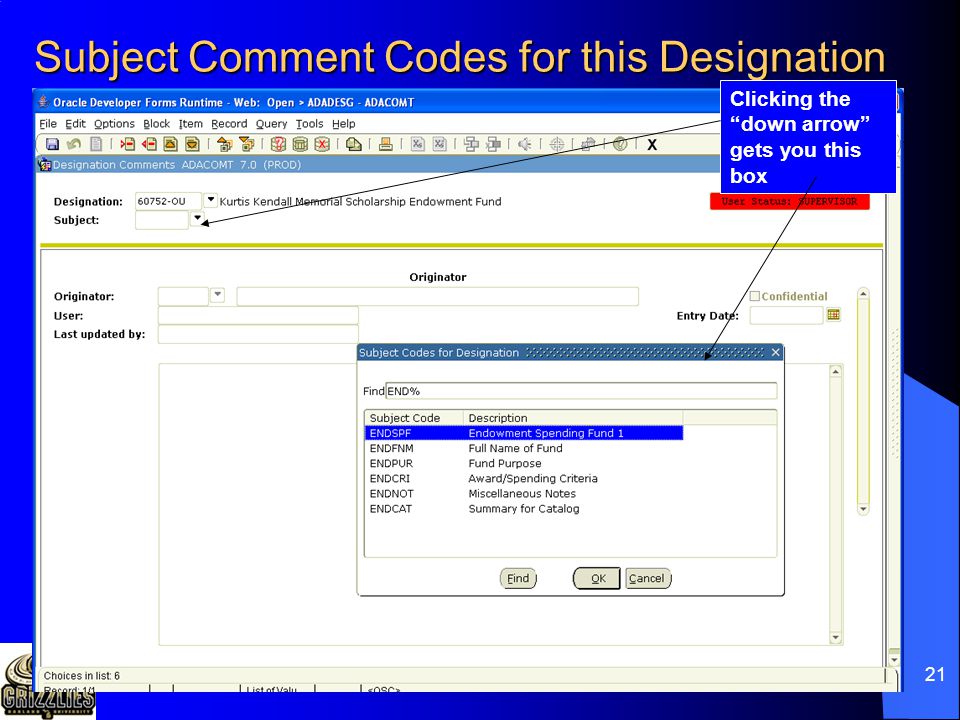Click the record scrollbar up arrow near Confidential
This screenshot has height=720, width=960.
[x=863, y=294]
